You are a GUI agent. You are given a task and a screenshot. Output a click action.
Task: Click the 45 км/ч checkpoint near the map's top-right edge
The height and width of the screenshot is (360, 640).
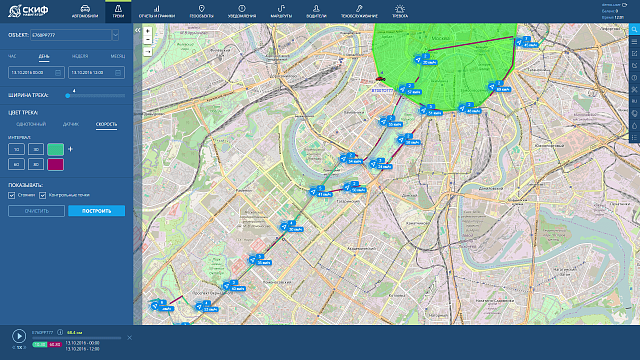[527, 42]
